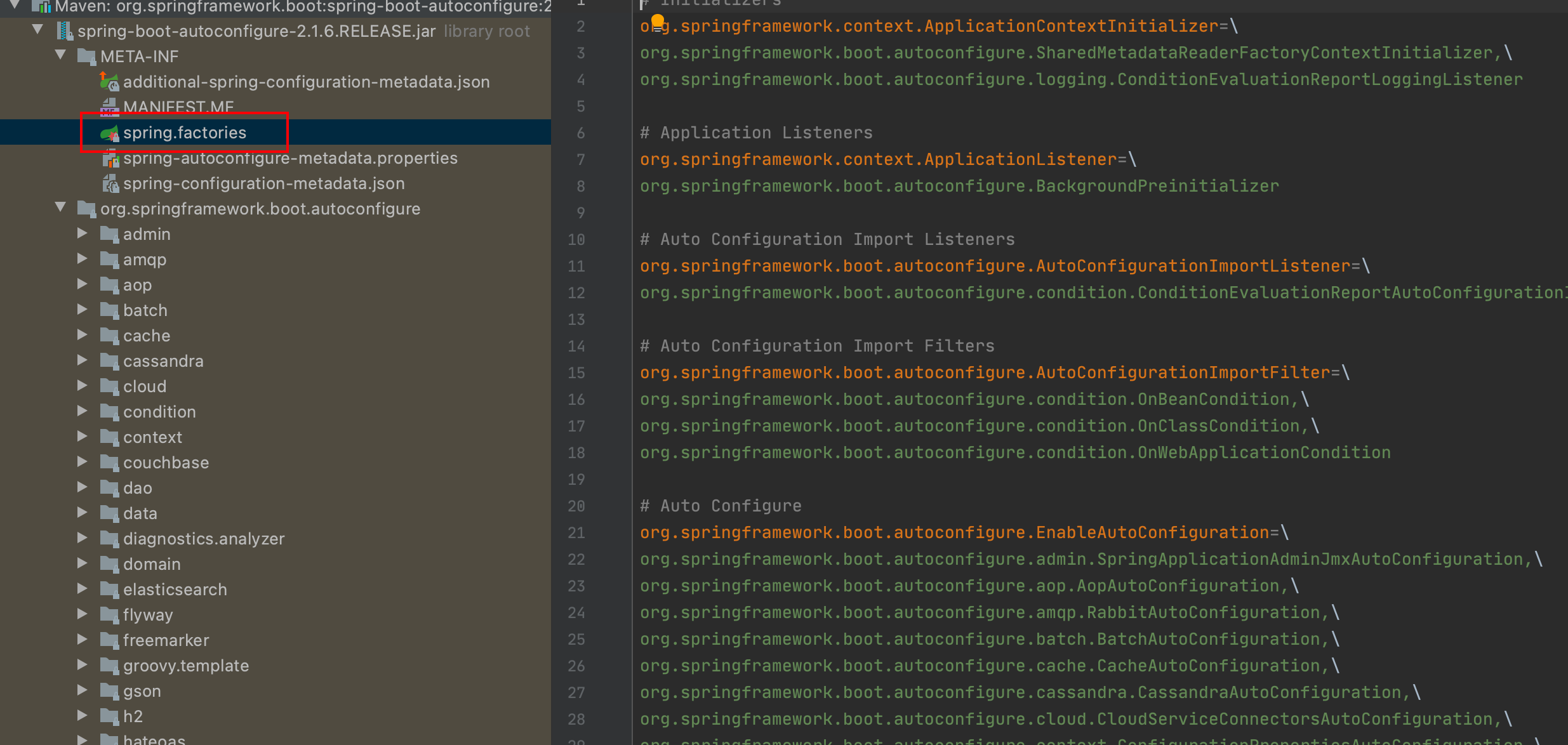Expand the amqp package
The width and height of the screenshot is (1568, 745).
[82, 258]
